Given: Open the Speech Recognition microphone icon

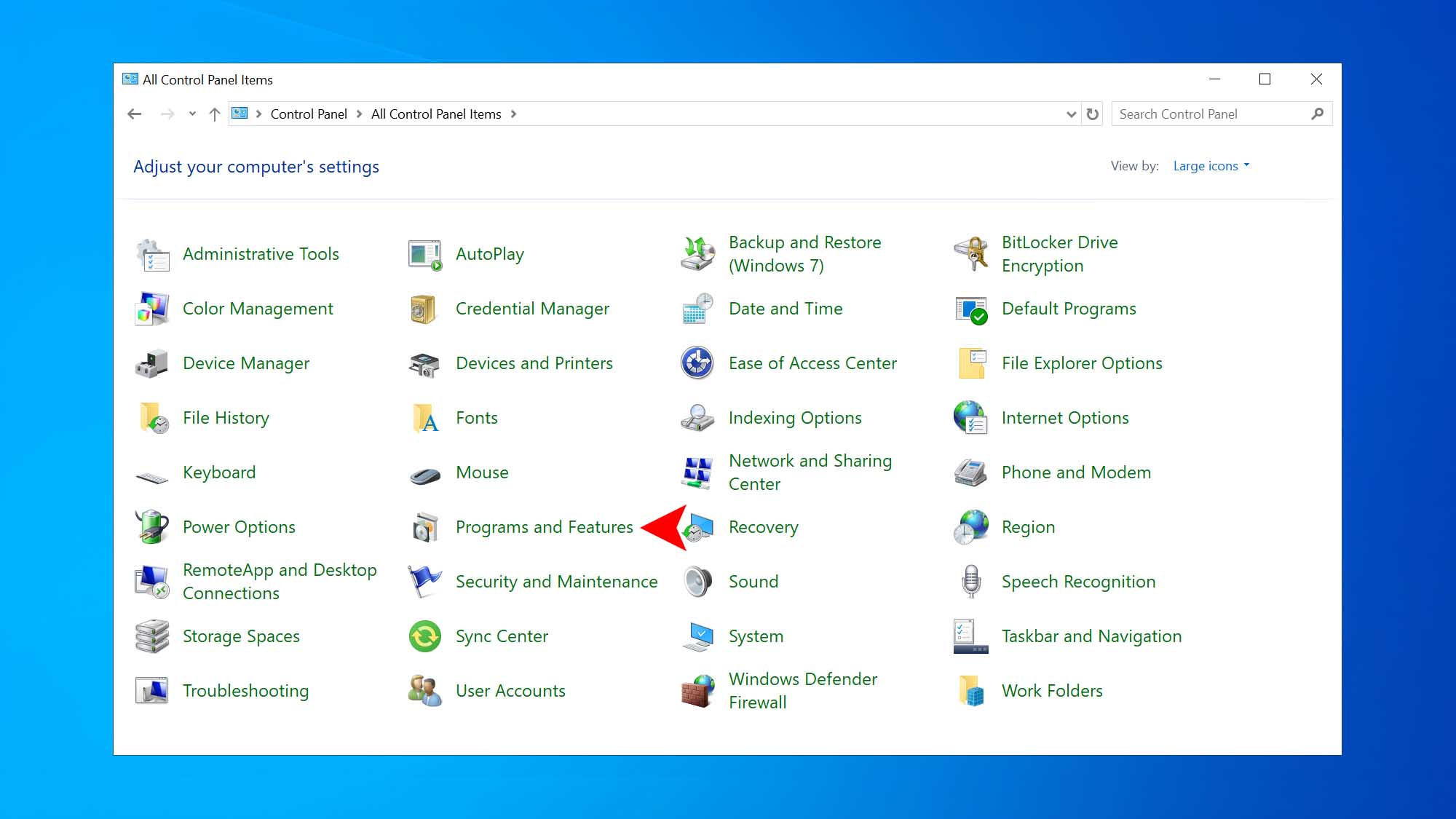Looking at the screenshot, I should coord(971,582).
